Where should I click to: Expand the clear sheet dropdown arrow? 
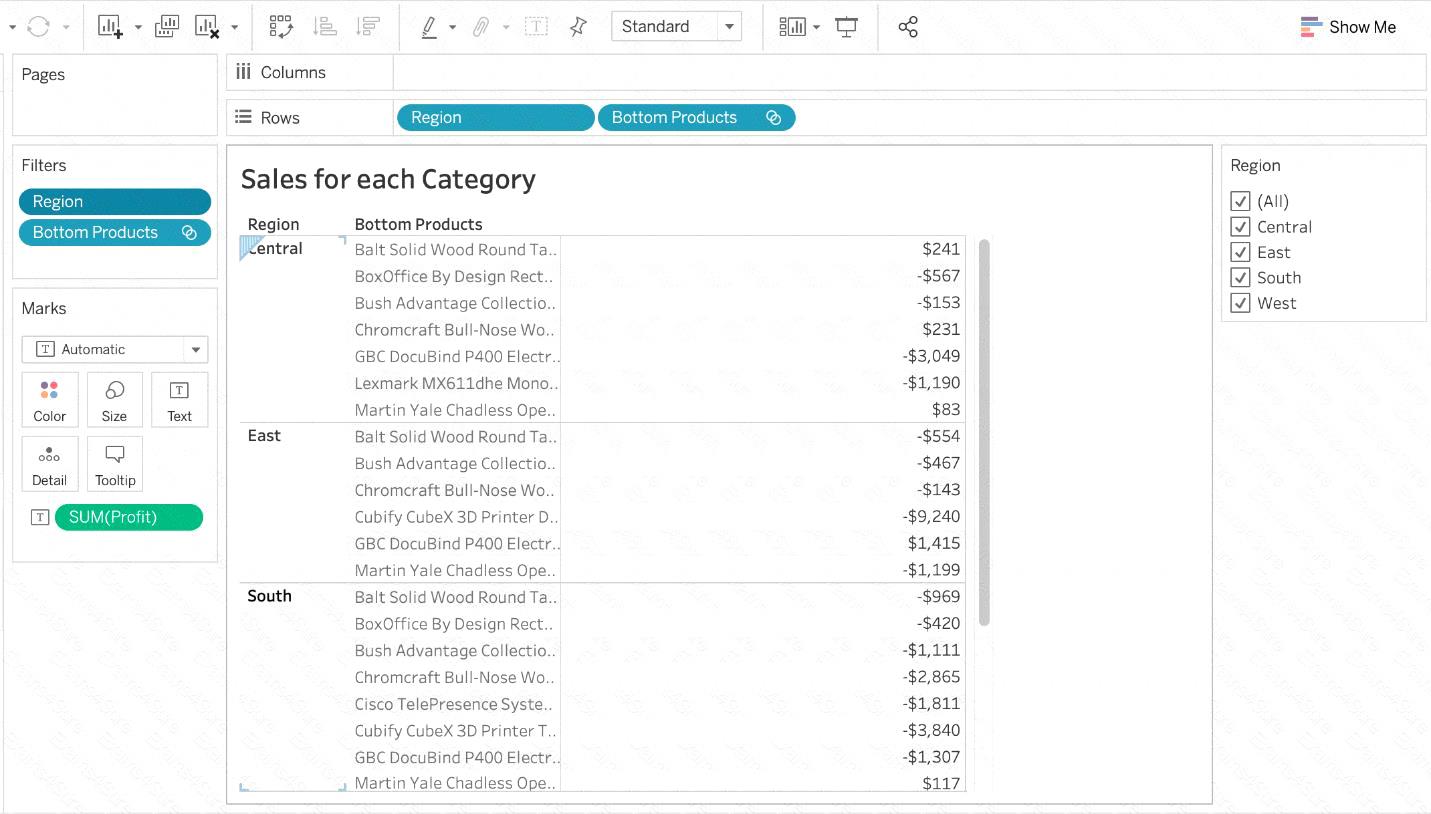[234, 28]
